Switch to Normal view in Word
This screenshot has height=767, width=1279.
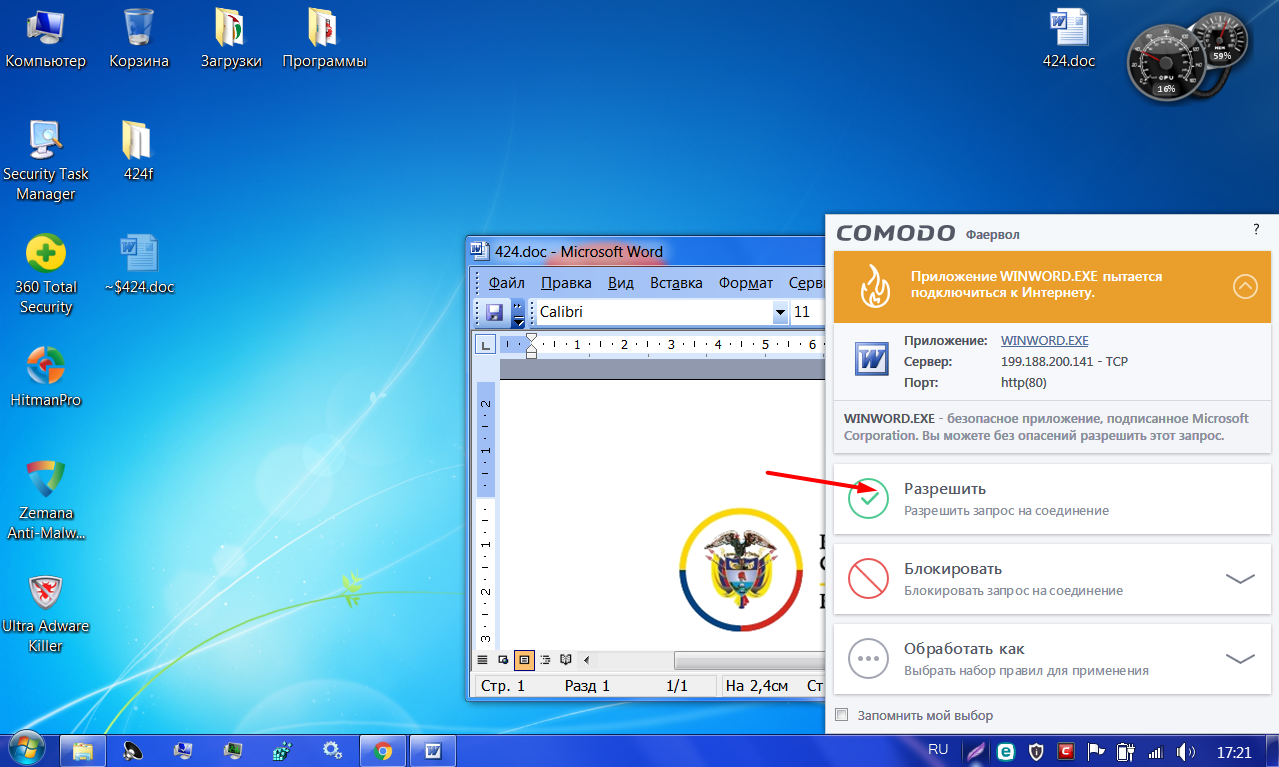coord(483,660)
